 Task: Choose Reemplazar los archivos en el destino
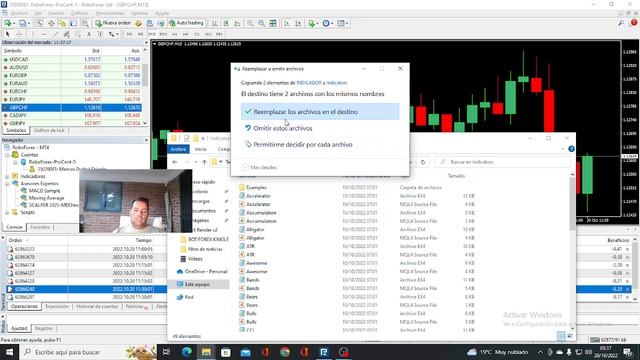point(320,111)
